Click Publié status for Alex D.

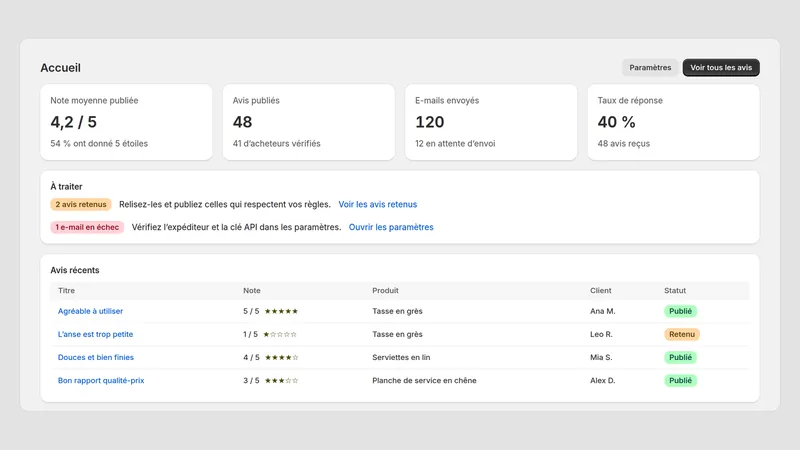pos(681,381)
